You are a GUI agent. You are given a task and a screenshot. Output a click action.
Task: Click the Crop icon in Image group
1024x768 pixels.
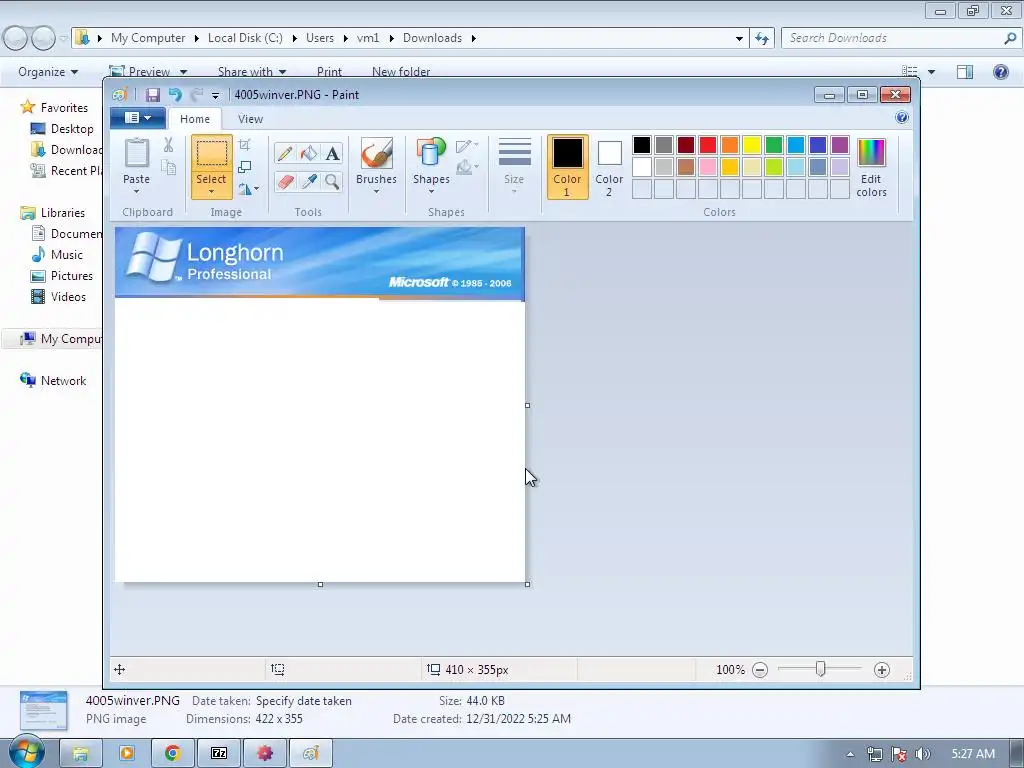(x=245, y=144)
